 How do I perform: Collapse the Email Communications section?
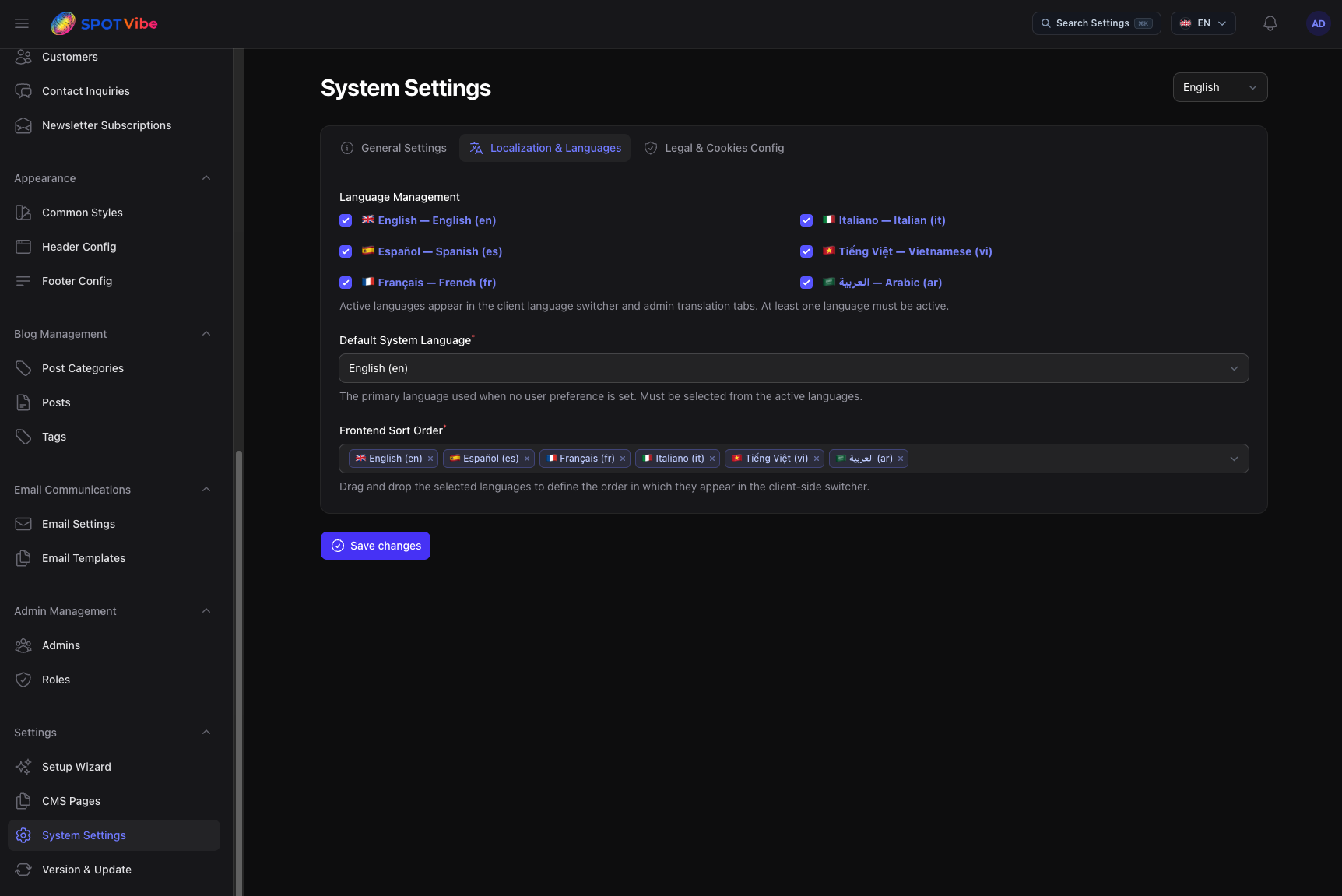206,490
